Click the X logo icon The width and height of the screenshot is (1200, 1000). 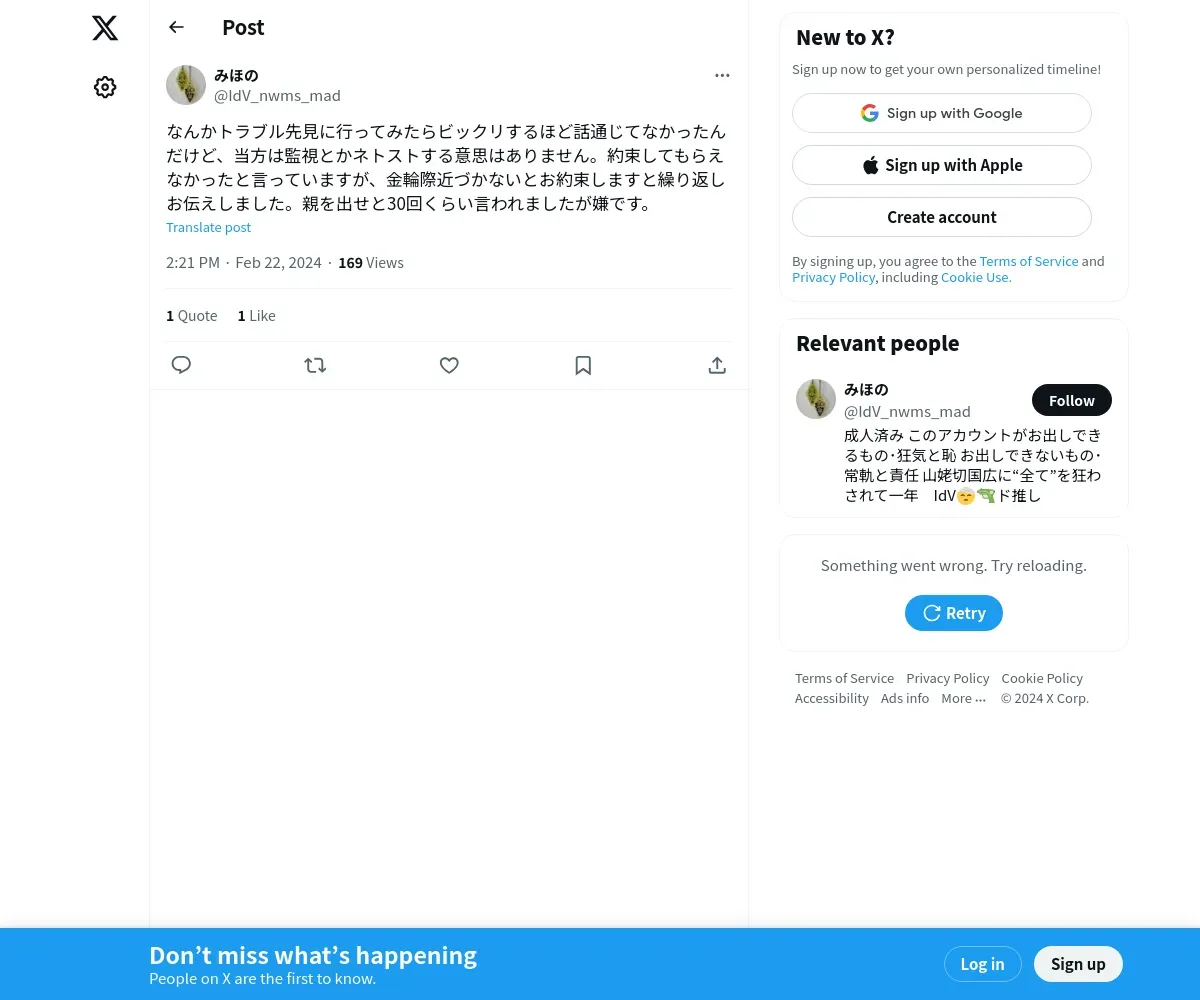tap(105, 28)
